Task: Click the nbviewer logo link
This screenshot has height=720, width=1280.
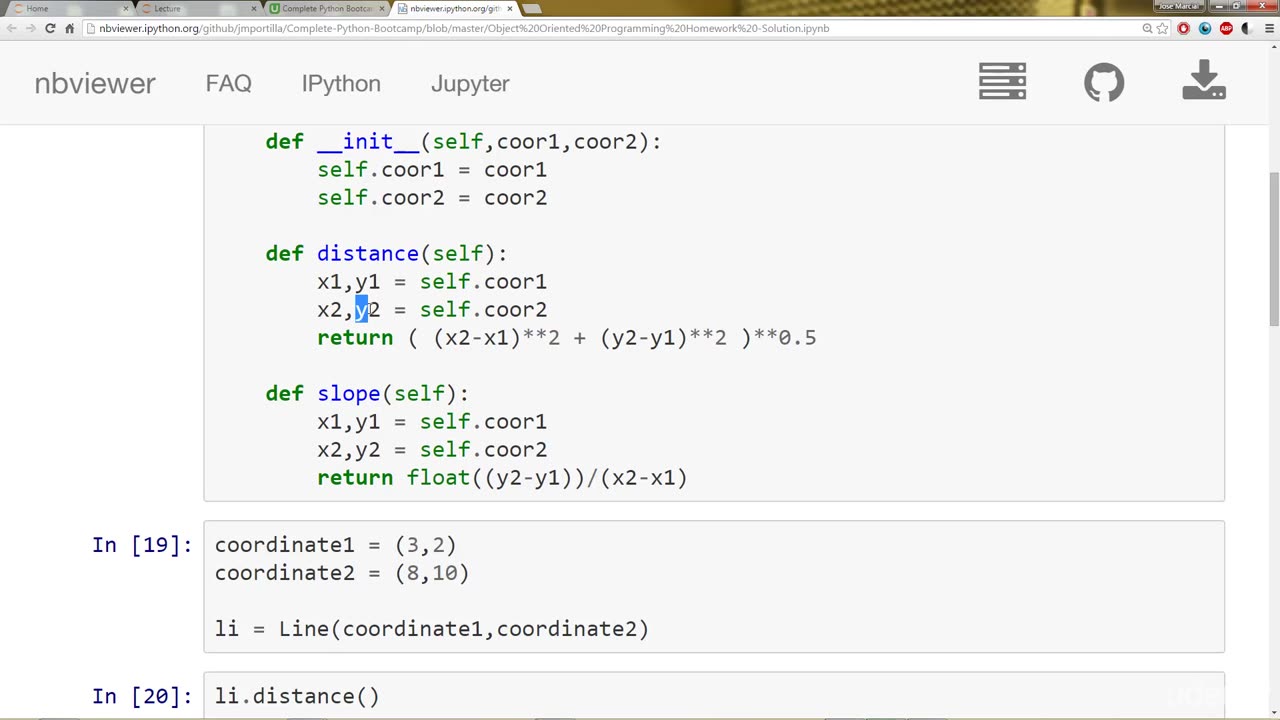Action: coord(95,83)
